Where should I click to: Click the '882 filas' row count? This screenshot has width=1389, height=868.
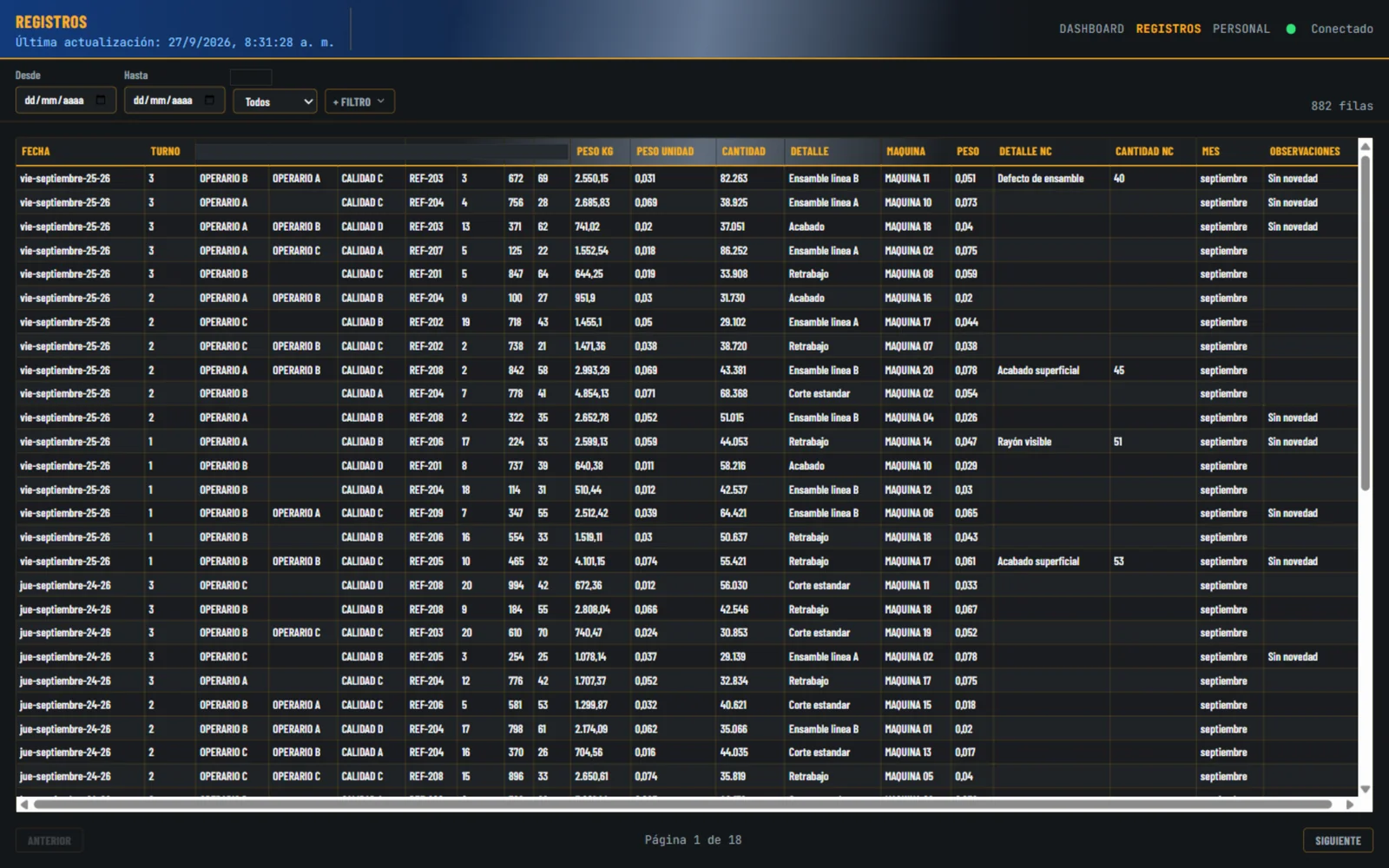click(x=1341, y=106)
